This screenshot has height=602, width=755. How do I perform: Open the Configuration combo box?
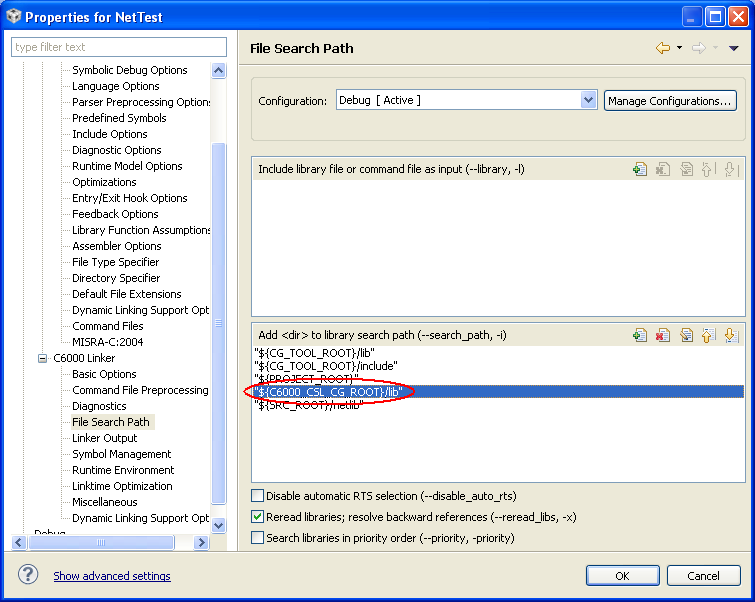[467, 100]
